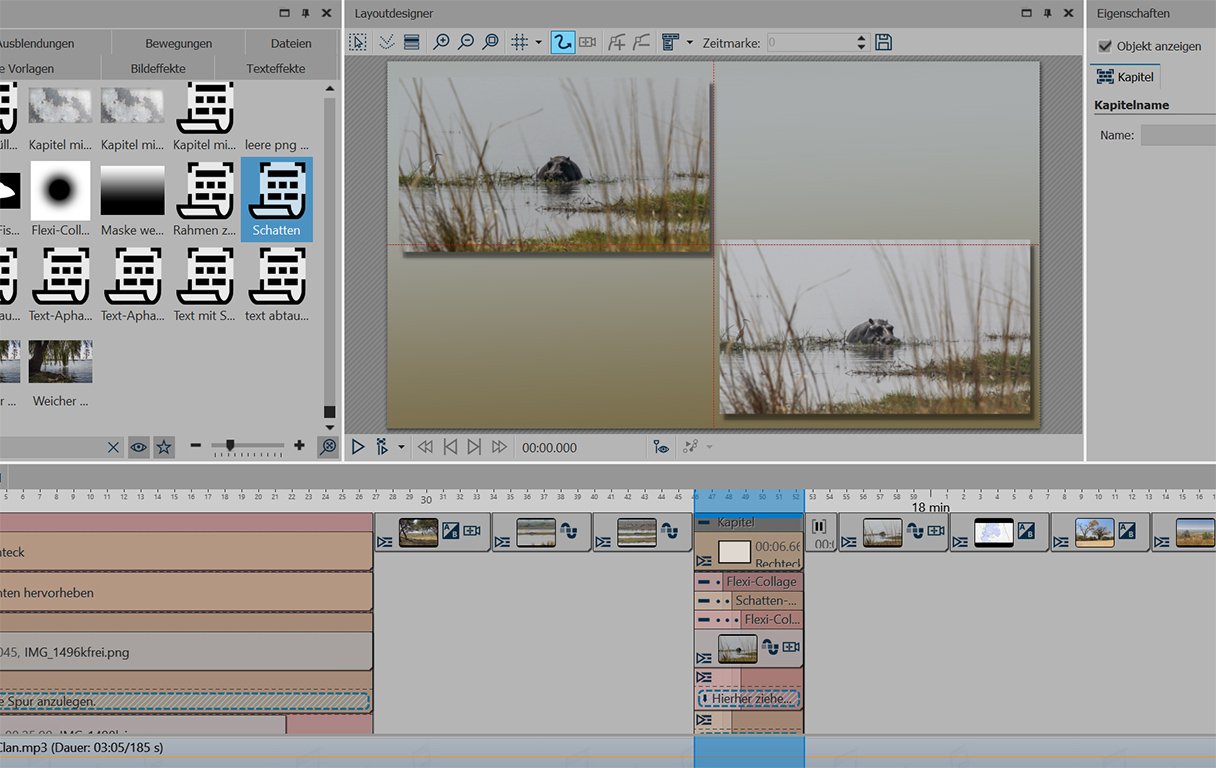Open the grid options dropdown arrow
Screen dimensions: 1216x768
pyautogui.click(x=538, y=42)
